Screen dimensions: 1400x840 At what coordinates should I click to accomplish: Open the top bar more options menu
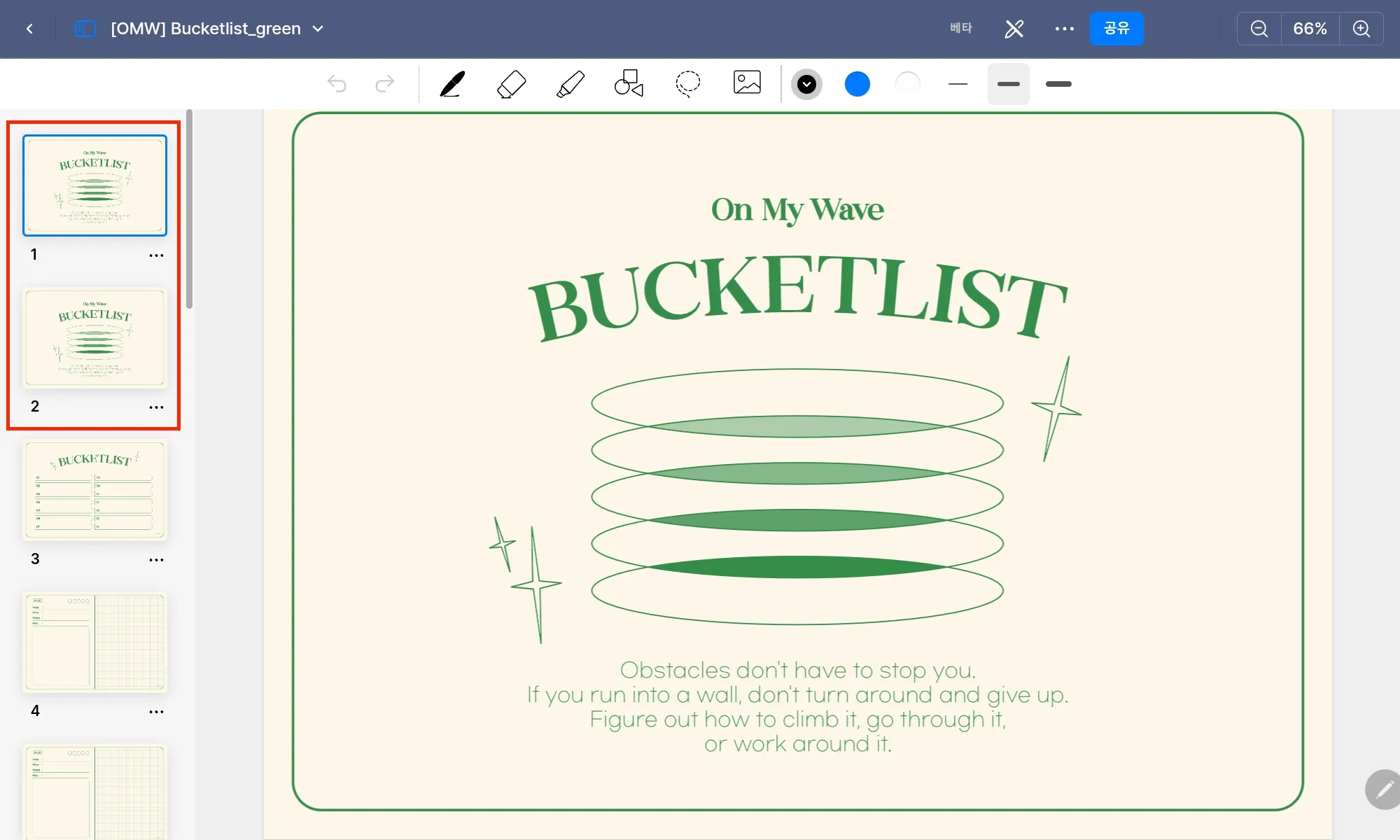click(x=1064, y=29)
